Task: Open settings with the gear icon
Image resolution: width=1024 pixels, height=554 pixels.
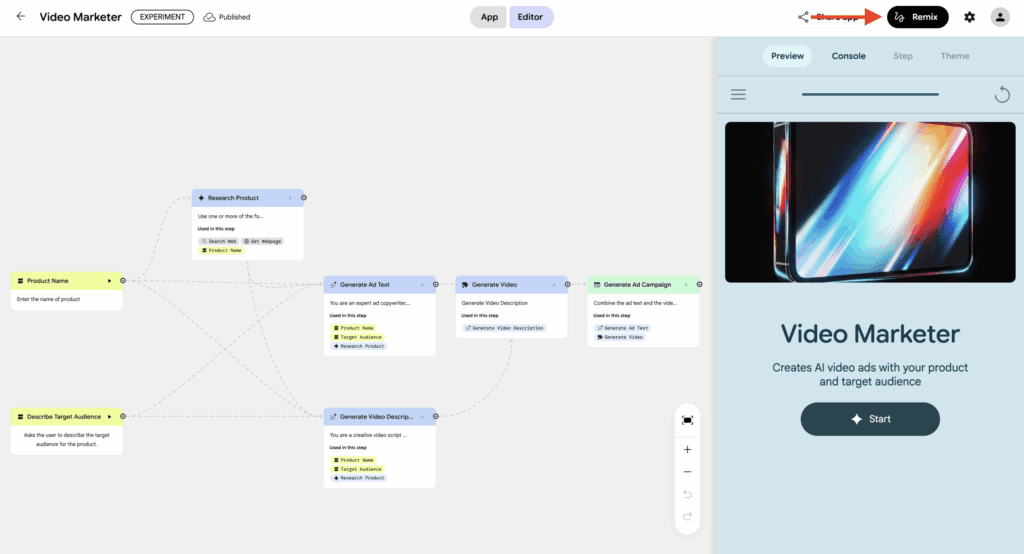Action: (x=969, y=17)
